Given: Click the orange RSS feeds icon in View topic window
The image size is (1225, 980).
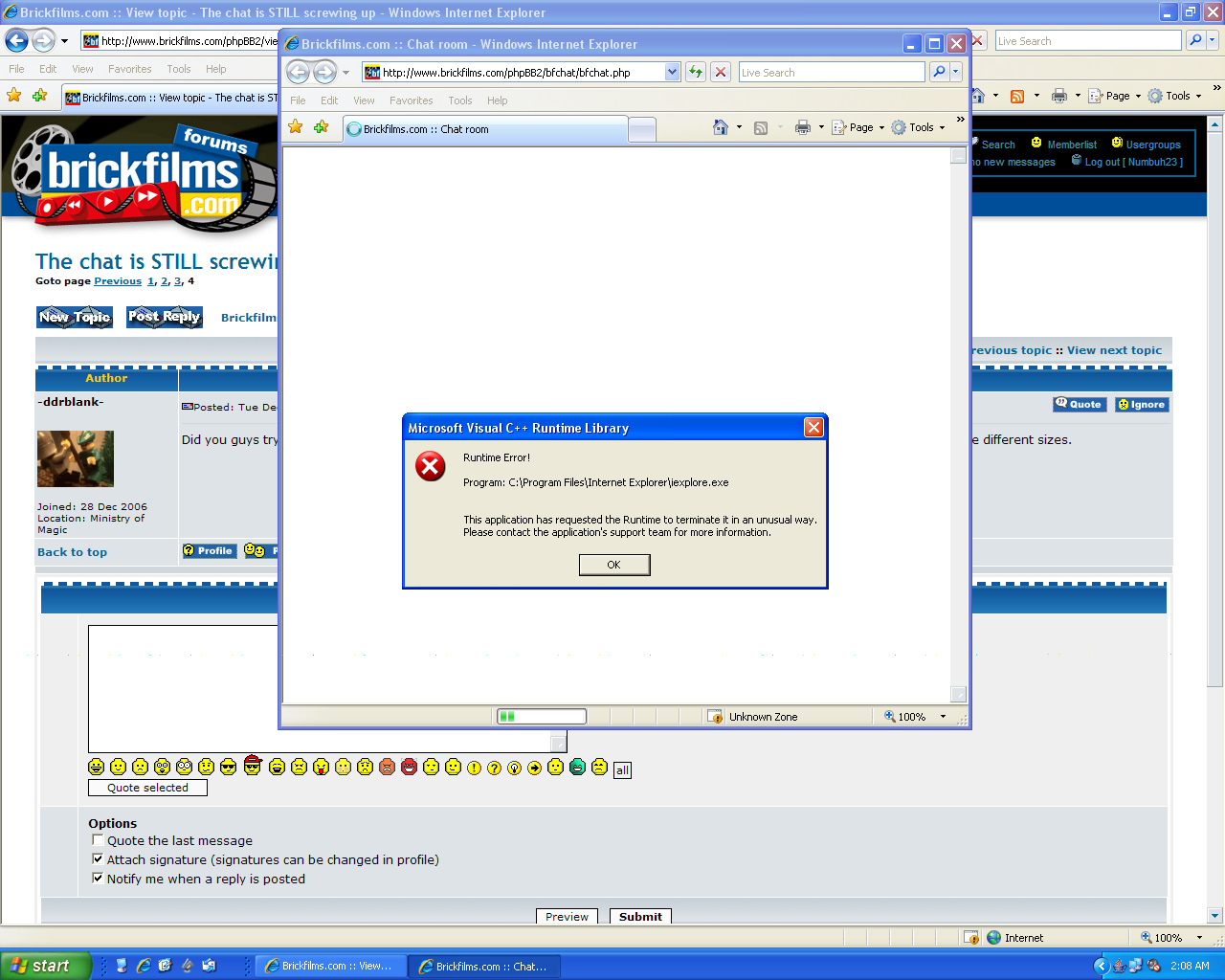Looking at the screenshot, I should 1017,96.
